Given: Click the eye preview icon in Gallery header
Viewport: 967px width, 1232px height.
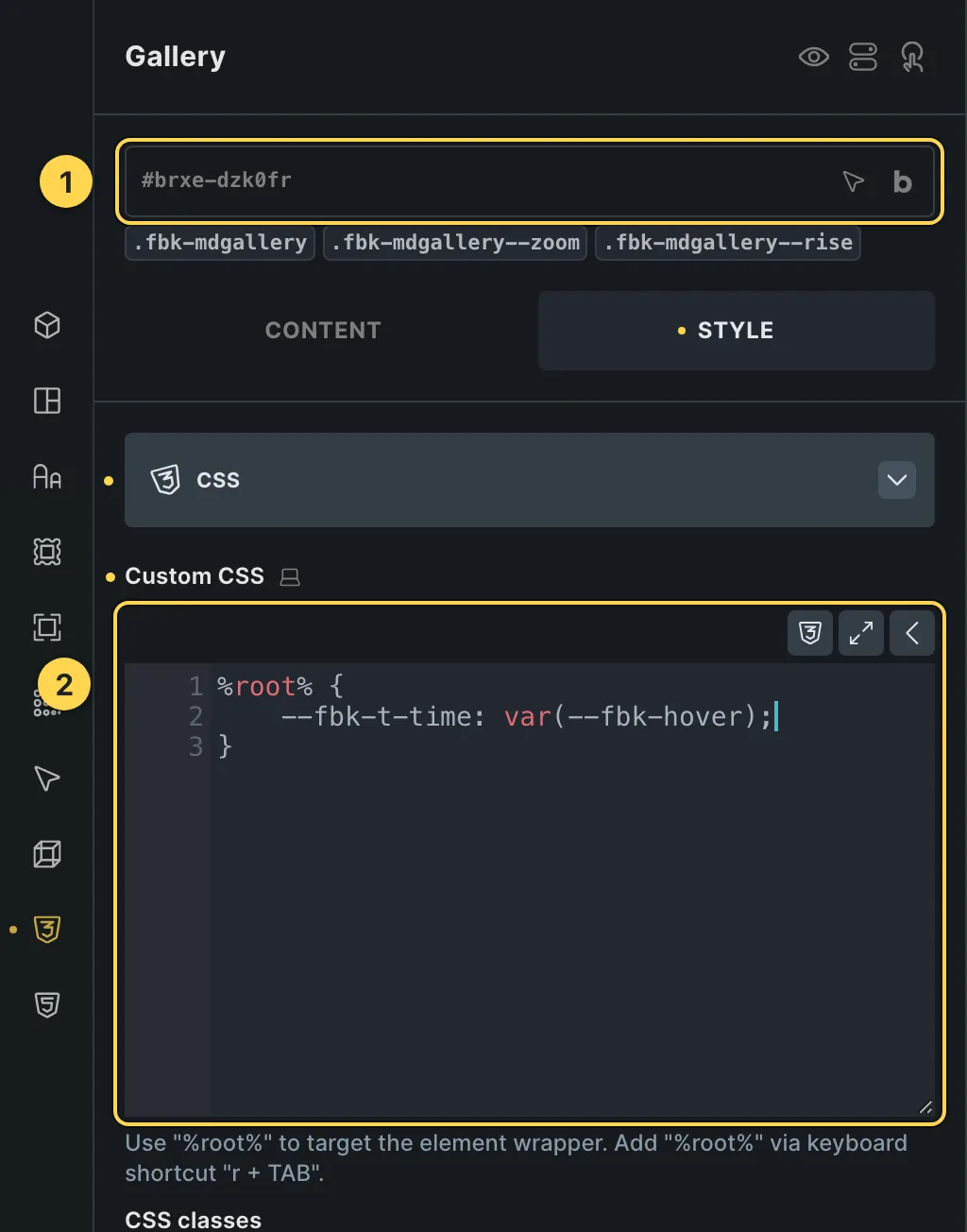Looking at the screenshot, I should click(814, 57).
